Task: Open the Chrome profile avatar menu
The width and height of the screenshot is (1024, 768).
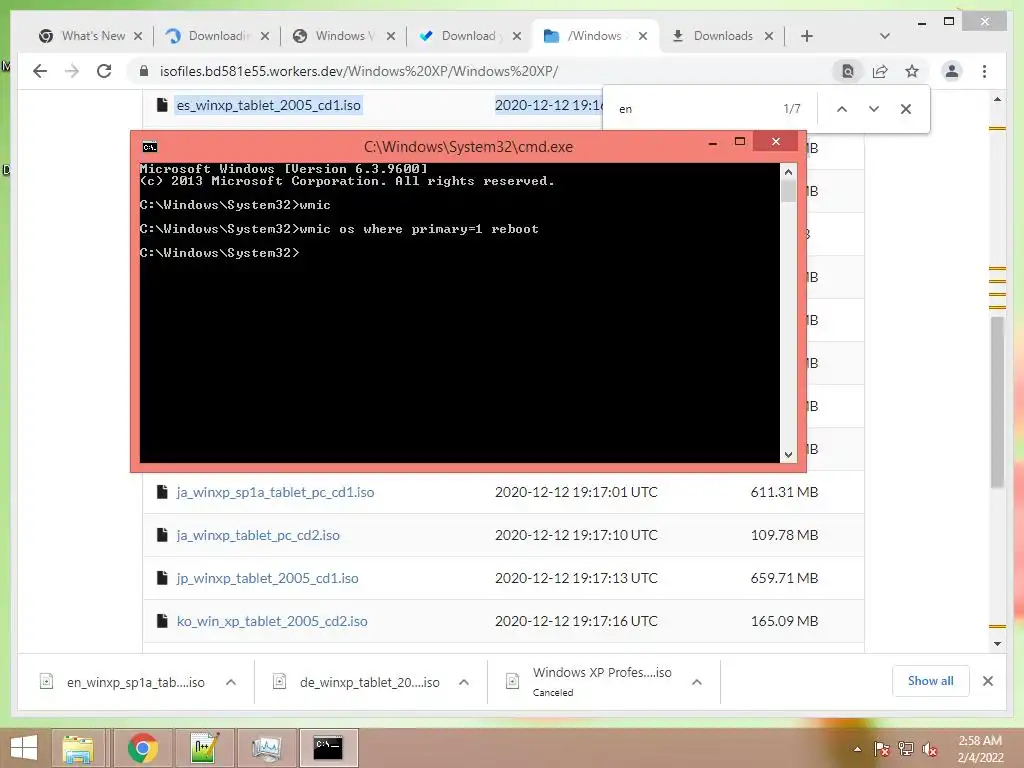Action: 952,71
